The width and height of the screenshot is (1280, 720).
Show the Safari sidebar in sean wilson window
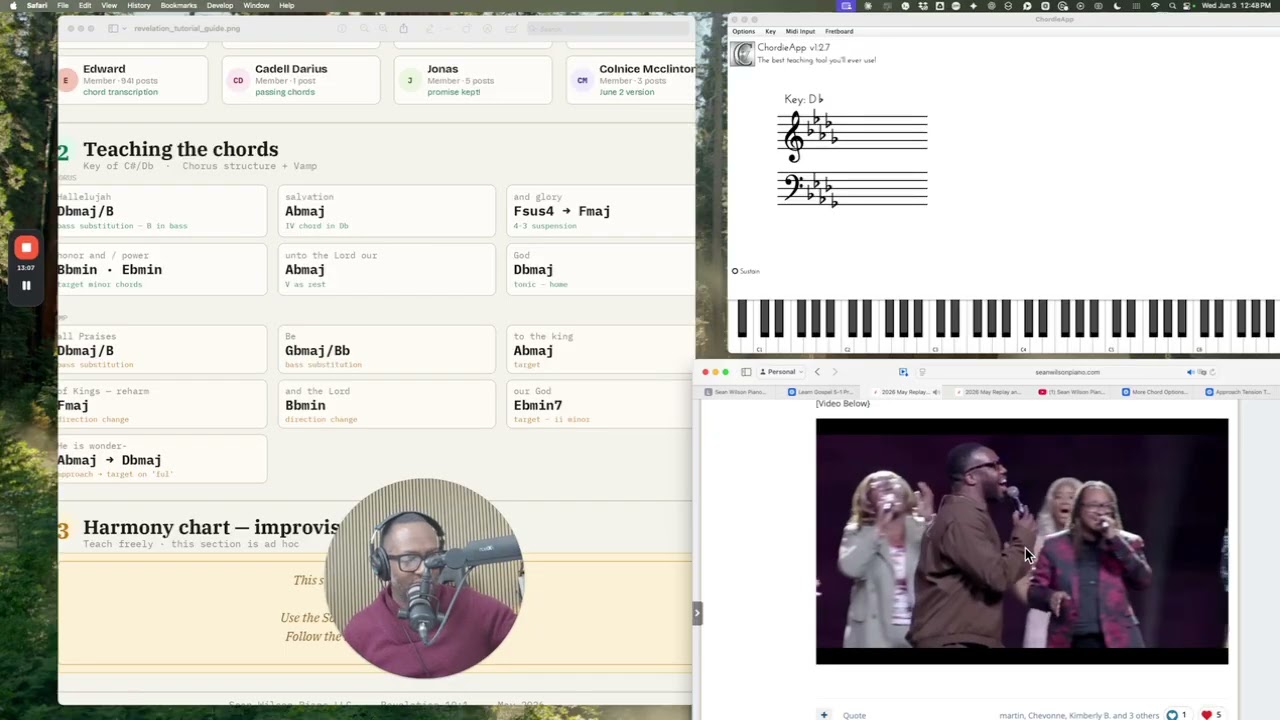tap(746, 372)
